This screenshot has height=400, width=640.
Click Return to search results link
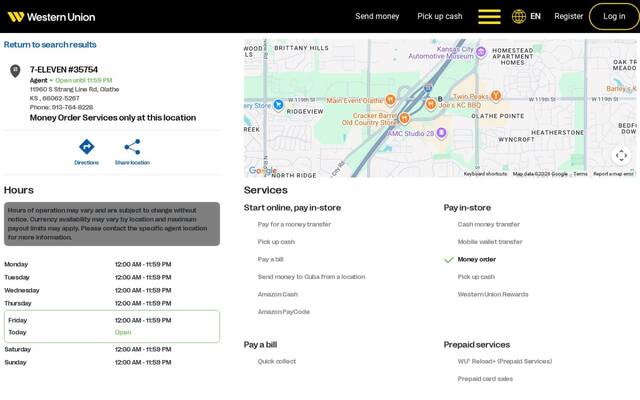click(x=50, y=44)
